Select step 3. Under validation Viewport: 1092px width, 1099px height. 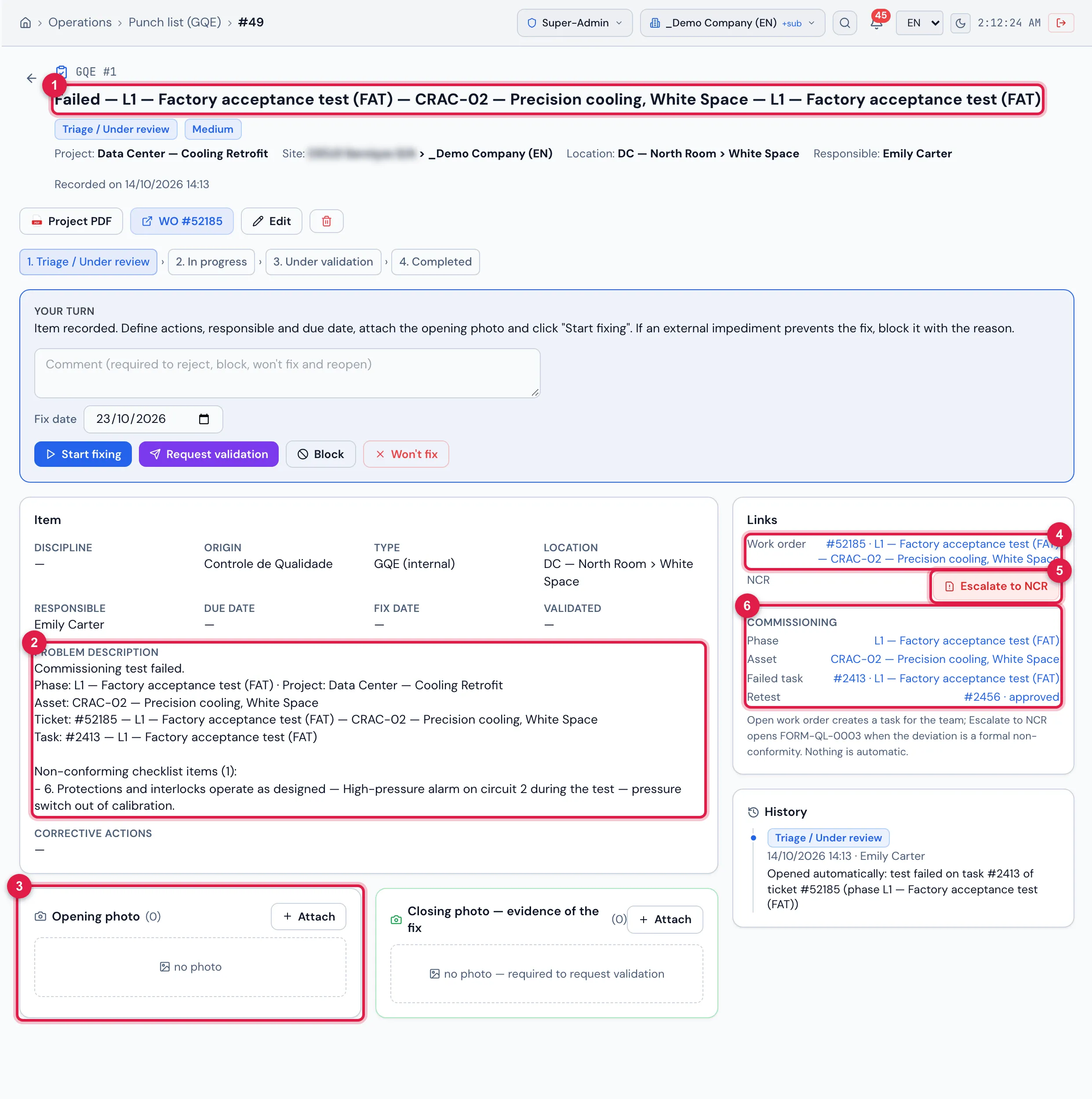(x=323, y=262)
